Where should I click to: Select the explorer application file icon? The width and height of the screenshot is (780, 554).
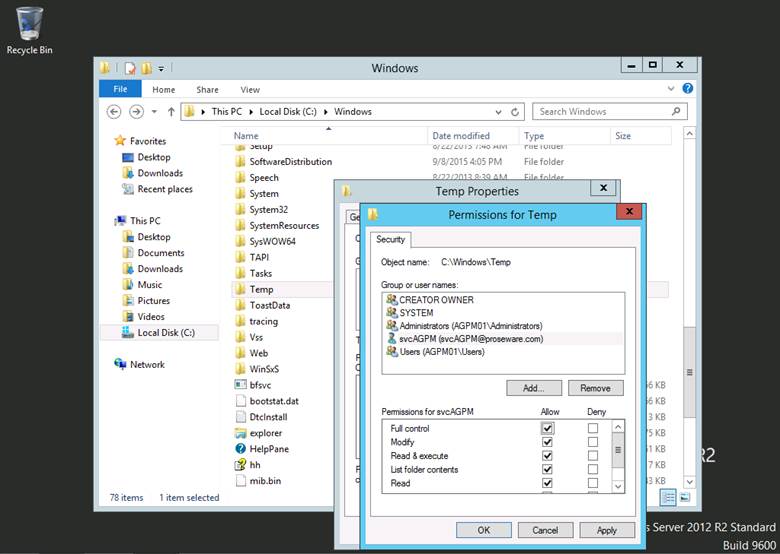pos(240,433)
